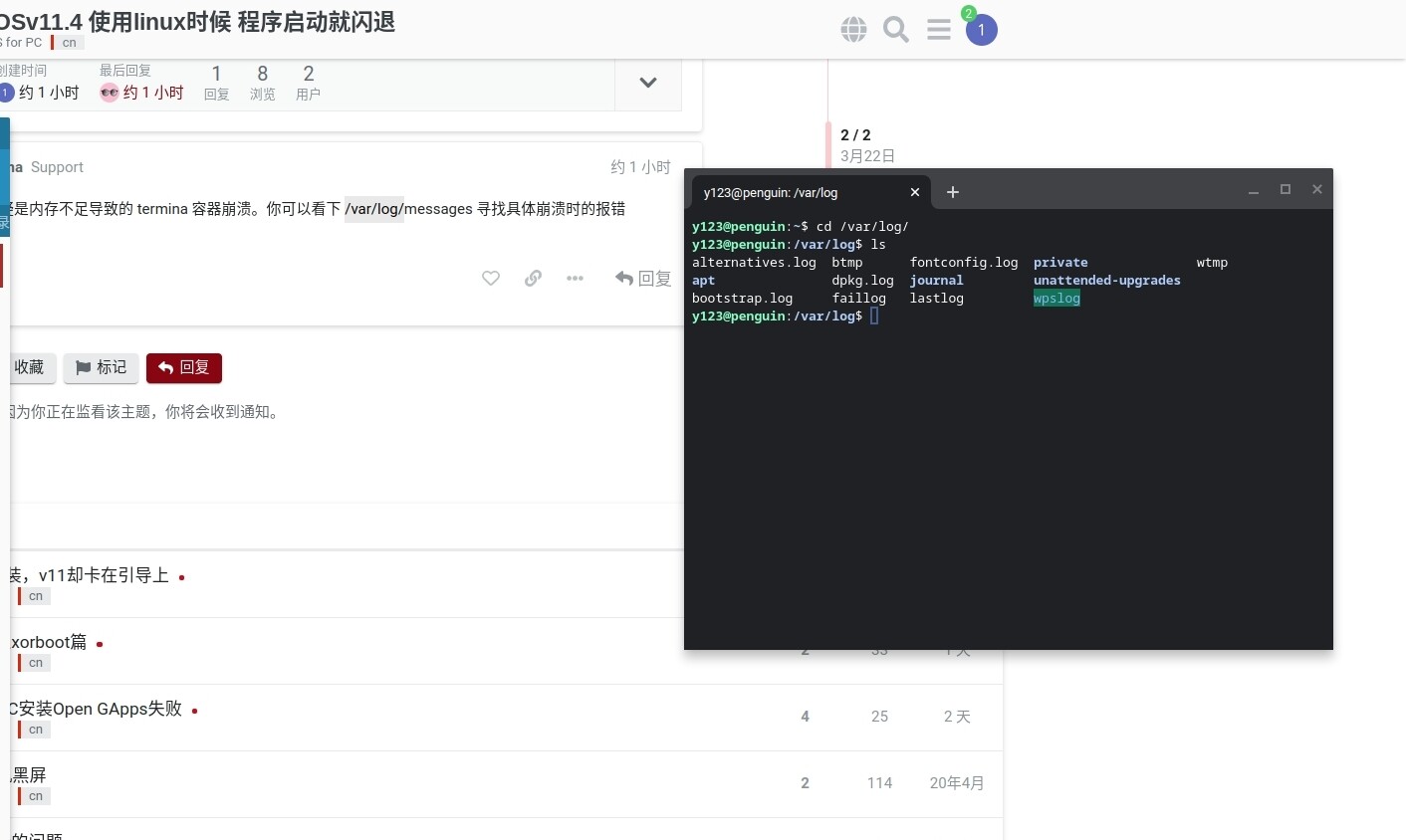Click the cn tag under title

tap(69, 43)
